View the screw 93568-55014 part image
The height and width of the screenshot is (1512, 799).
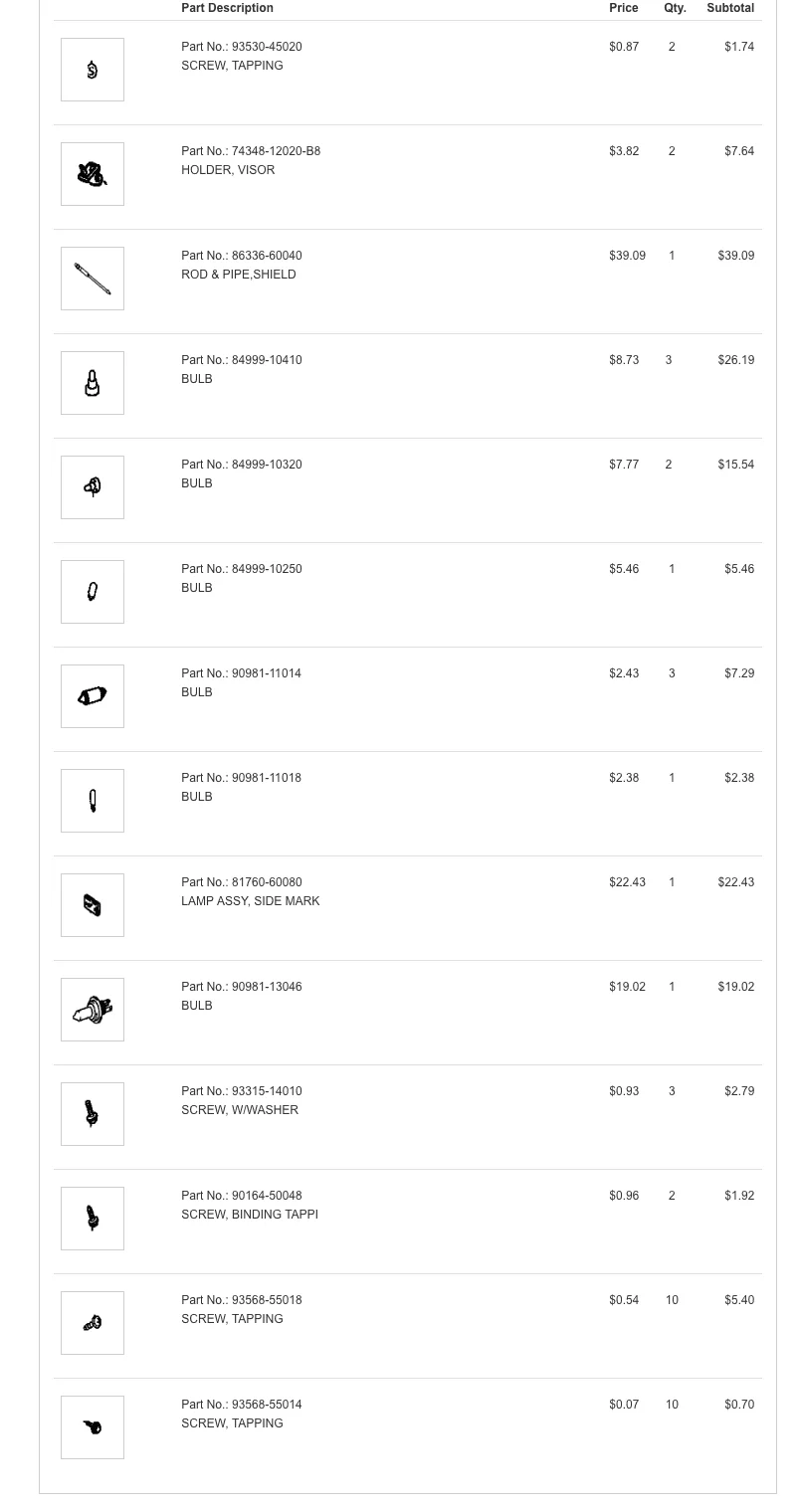point(93,1427)
